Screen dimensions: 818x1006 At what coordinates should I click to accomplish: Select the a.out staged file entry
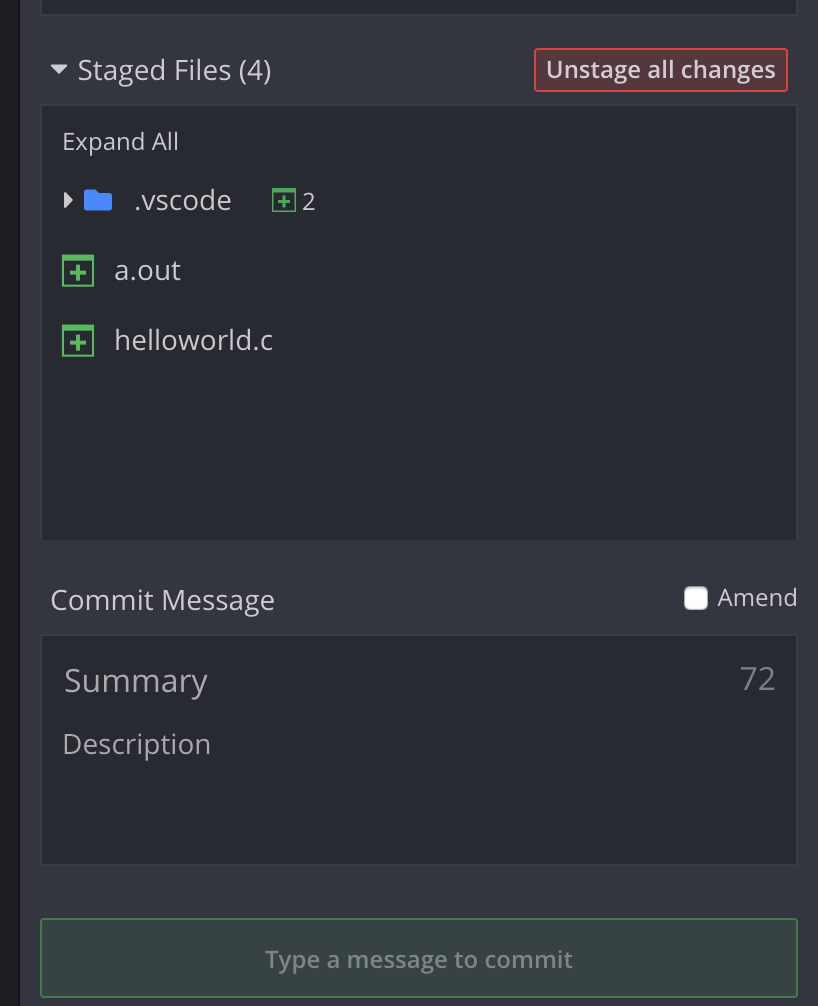[147, 270]
